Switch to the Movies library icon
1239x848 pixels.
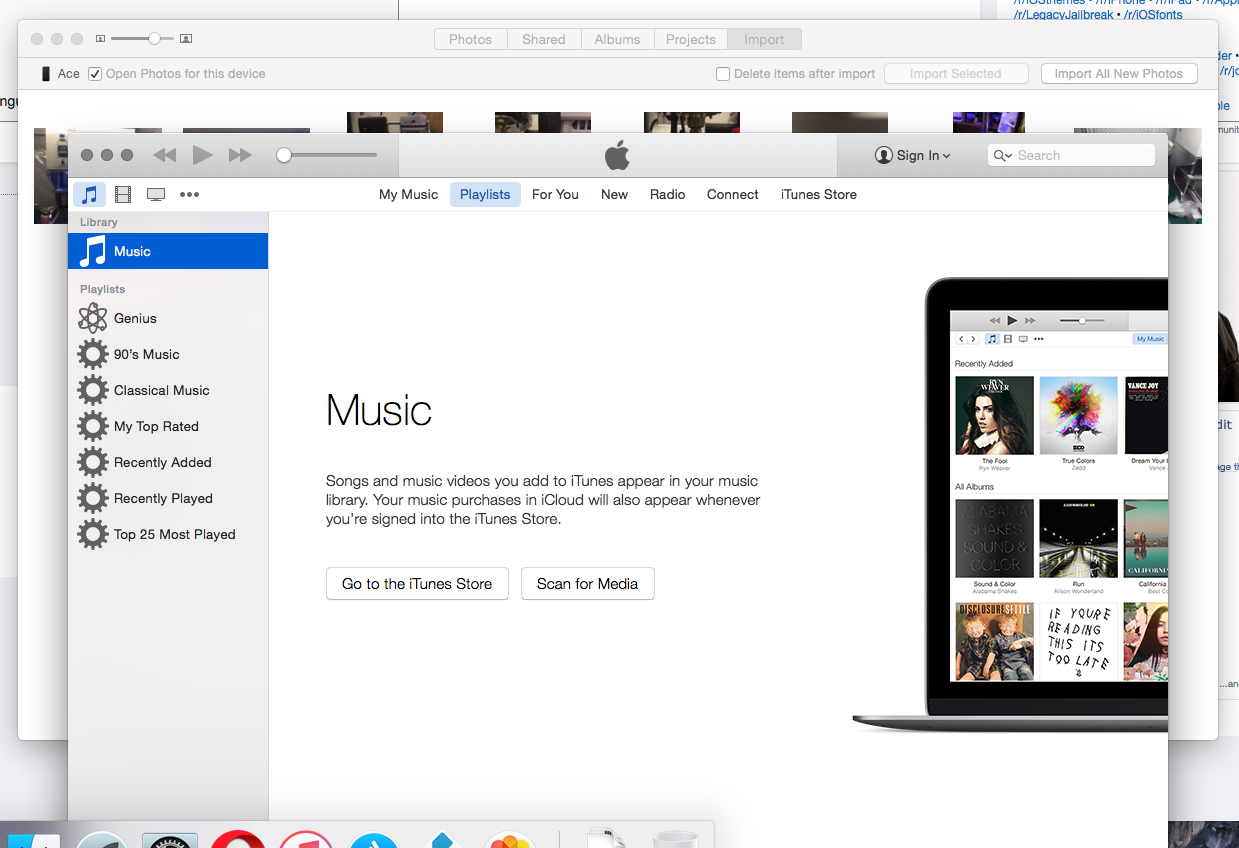tap(123, 195)
